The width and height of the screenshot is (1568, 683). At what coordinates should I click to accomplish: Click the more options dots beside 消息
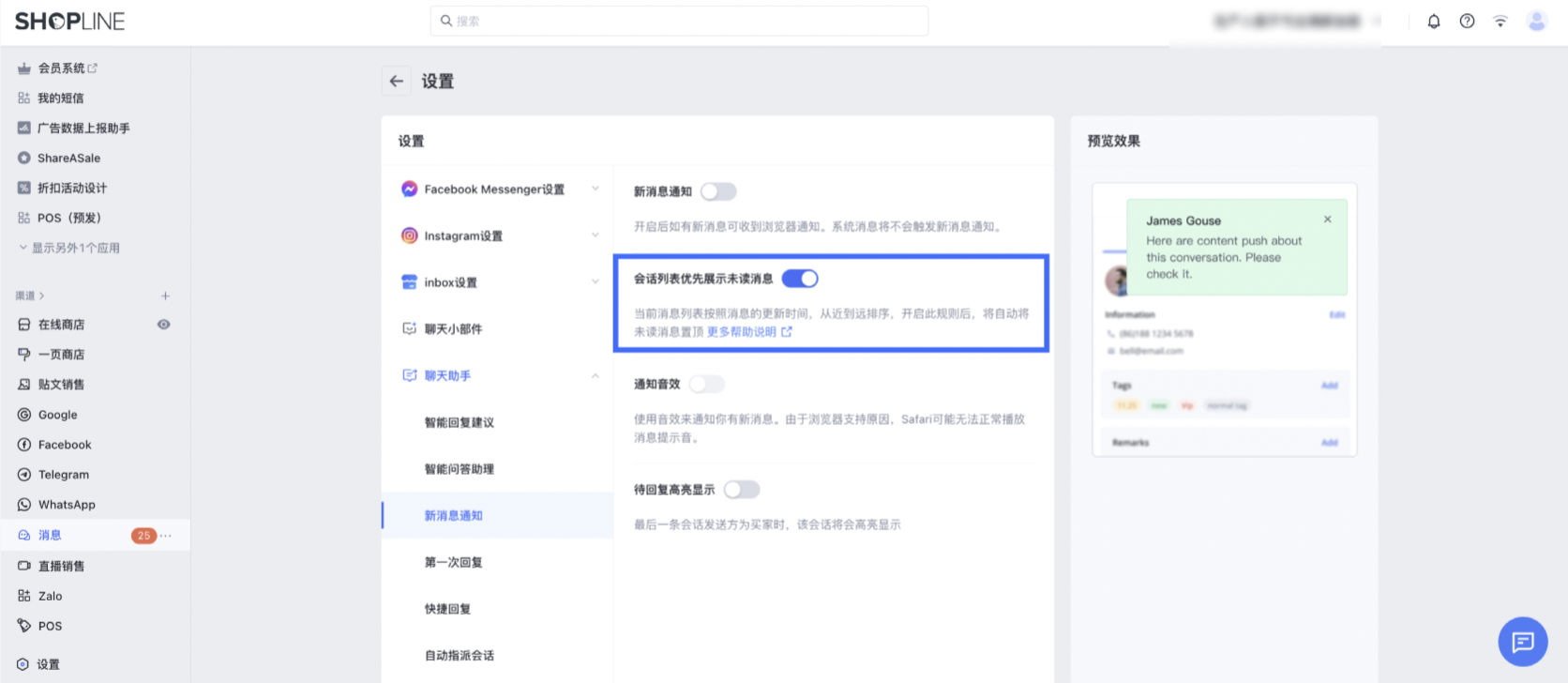coord(166,536)
